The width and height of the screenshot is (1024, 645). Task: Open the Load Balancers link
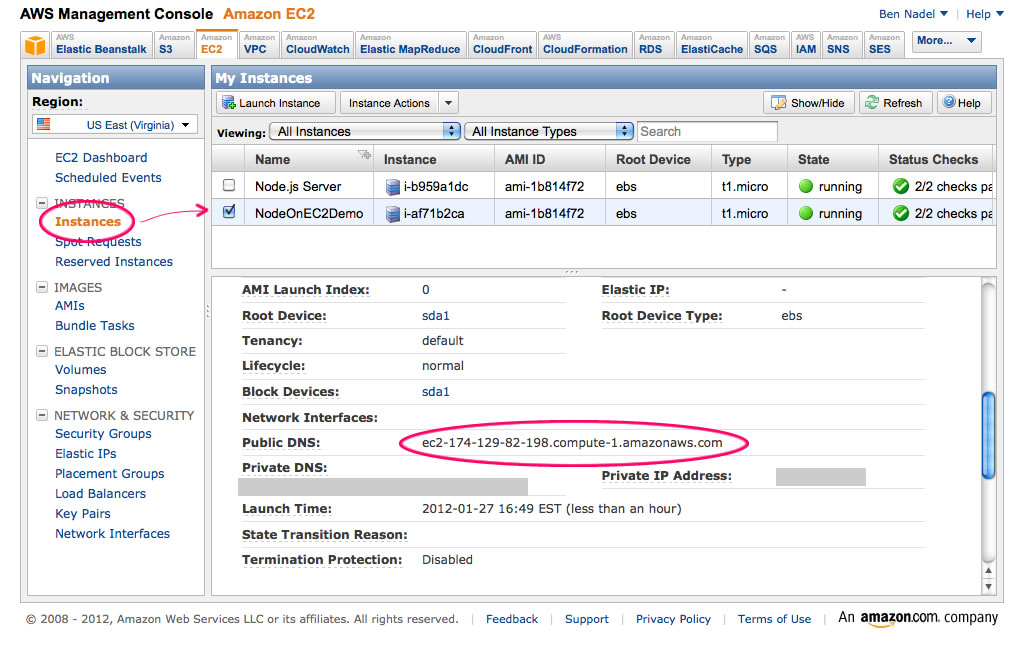(x=101, y=494)
